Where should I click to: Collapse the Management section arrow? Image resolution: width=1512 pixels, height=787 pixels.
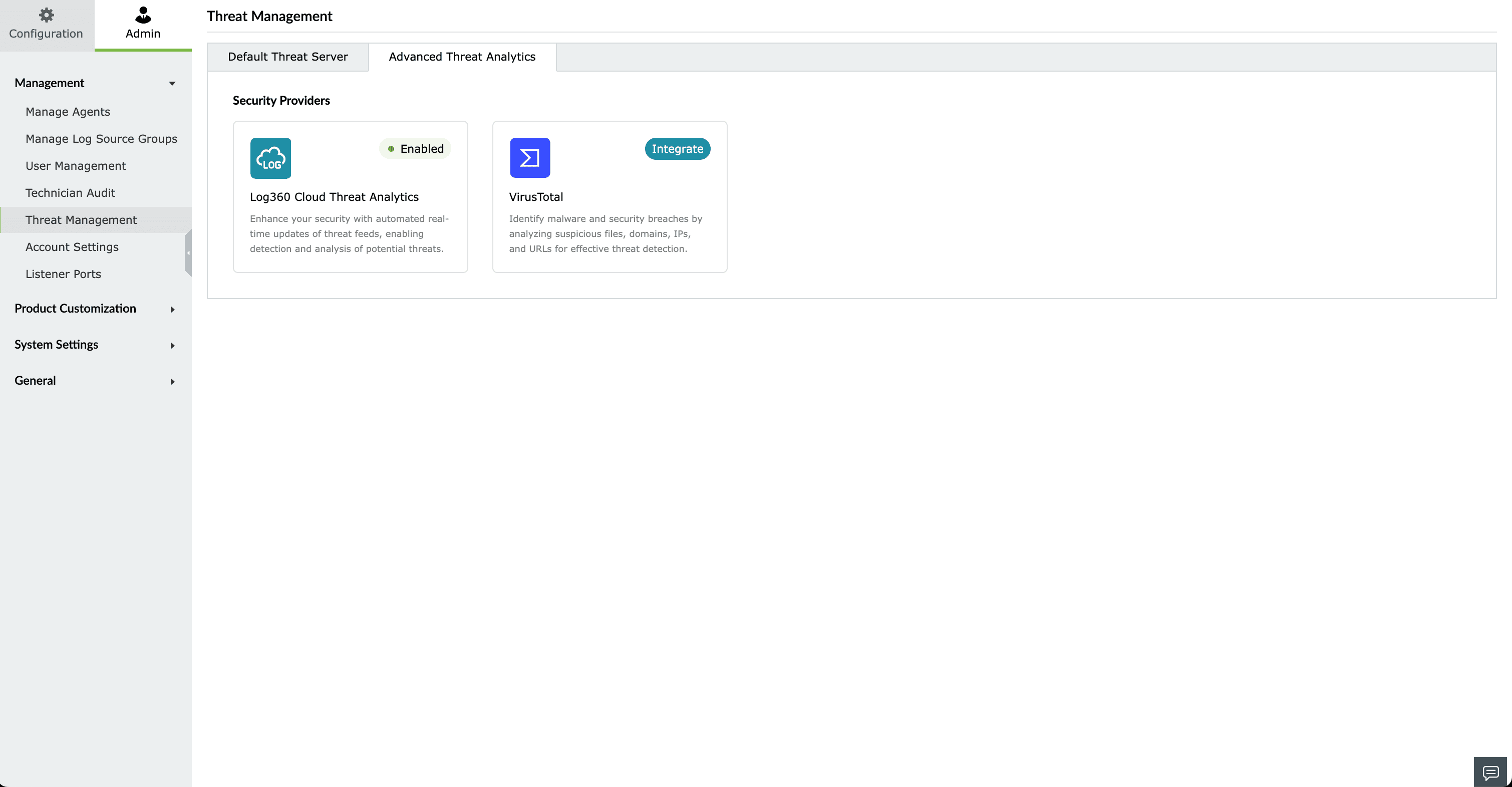tap(172, 83)
